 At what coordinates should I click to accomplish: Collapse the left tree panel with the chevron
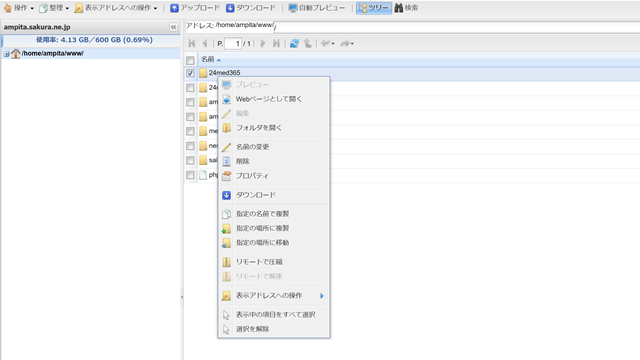173,27
